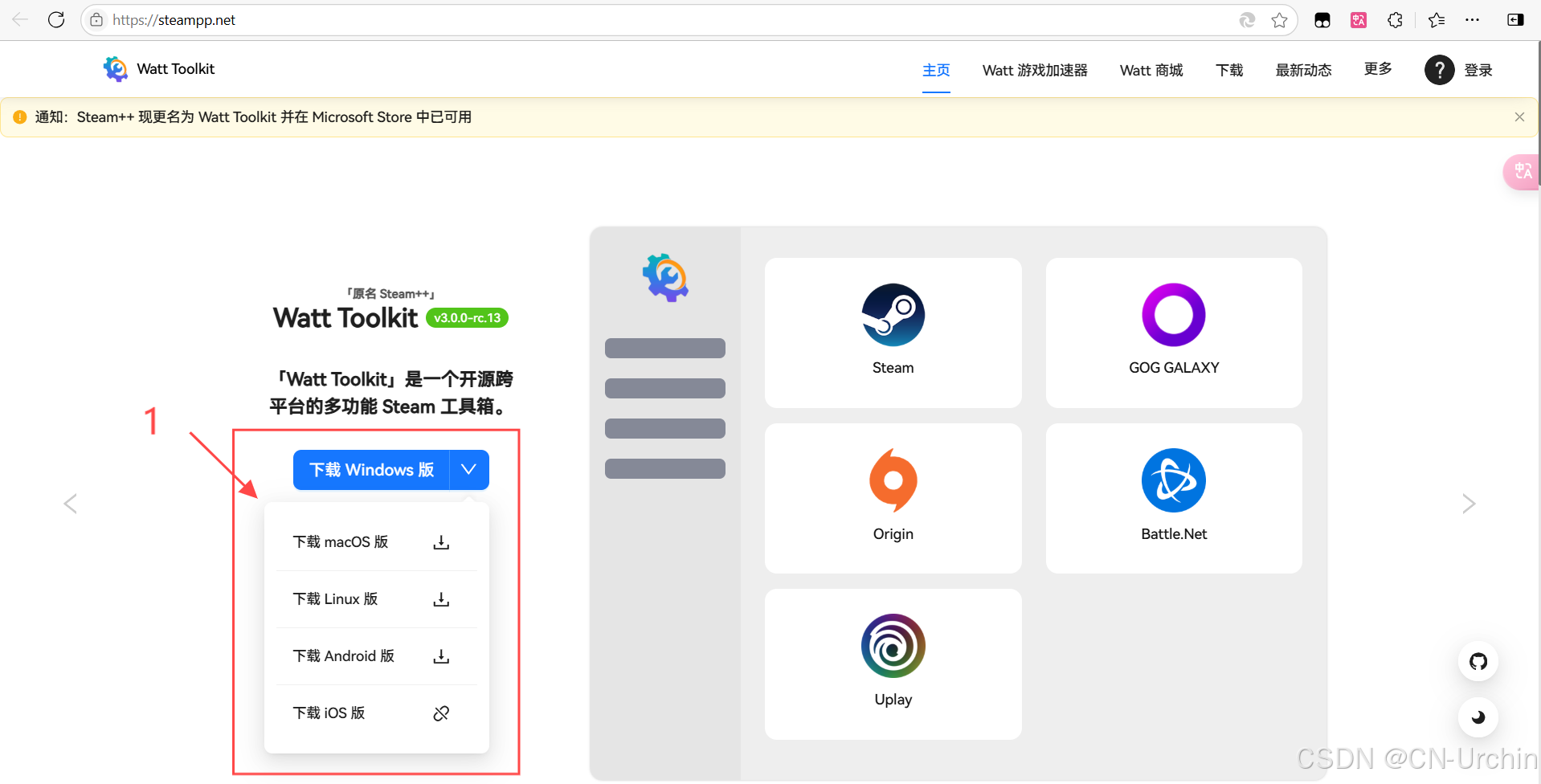This screenshot has height=784, width=1541.
Task: Click the gear logo in preview sidebar
Action: pyautogui.click(x=665, y=278)
